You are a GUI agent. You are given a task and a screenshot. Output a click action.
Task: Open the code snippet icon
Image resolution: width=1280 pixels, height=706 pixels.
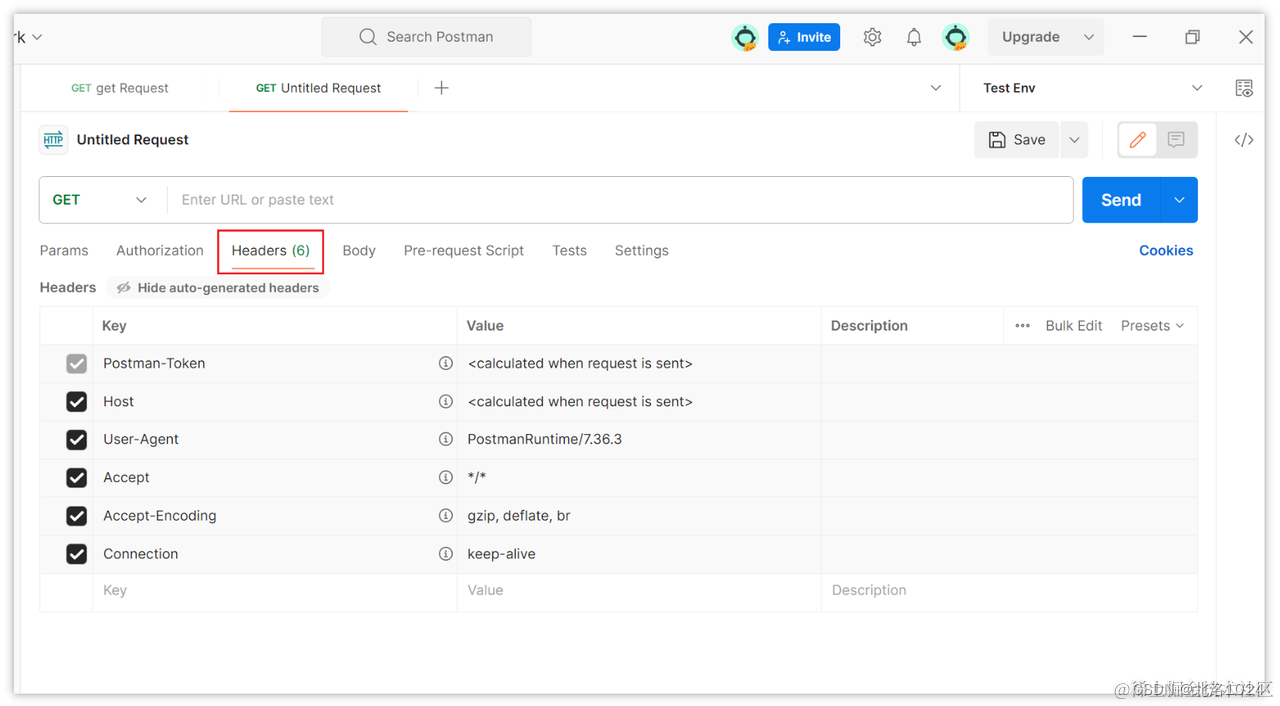point(1244,140)
